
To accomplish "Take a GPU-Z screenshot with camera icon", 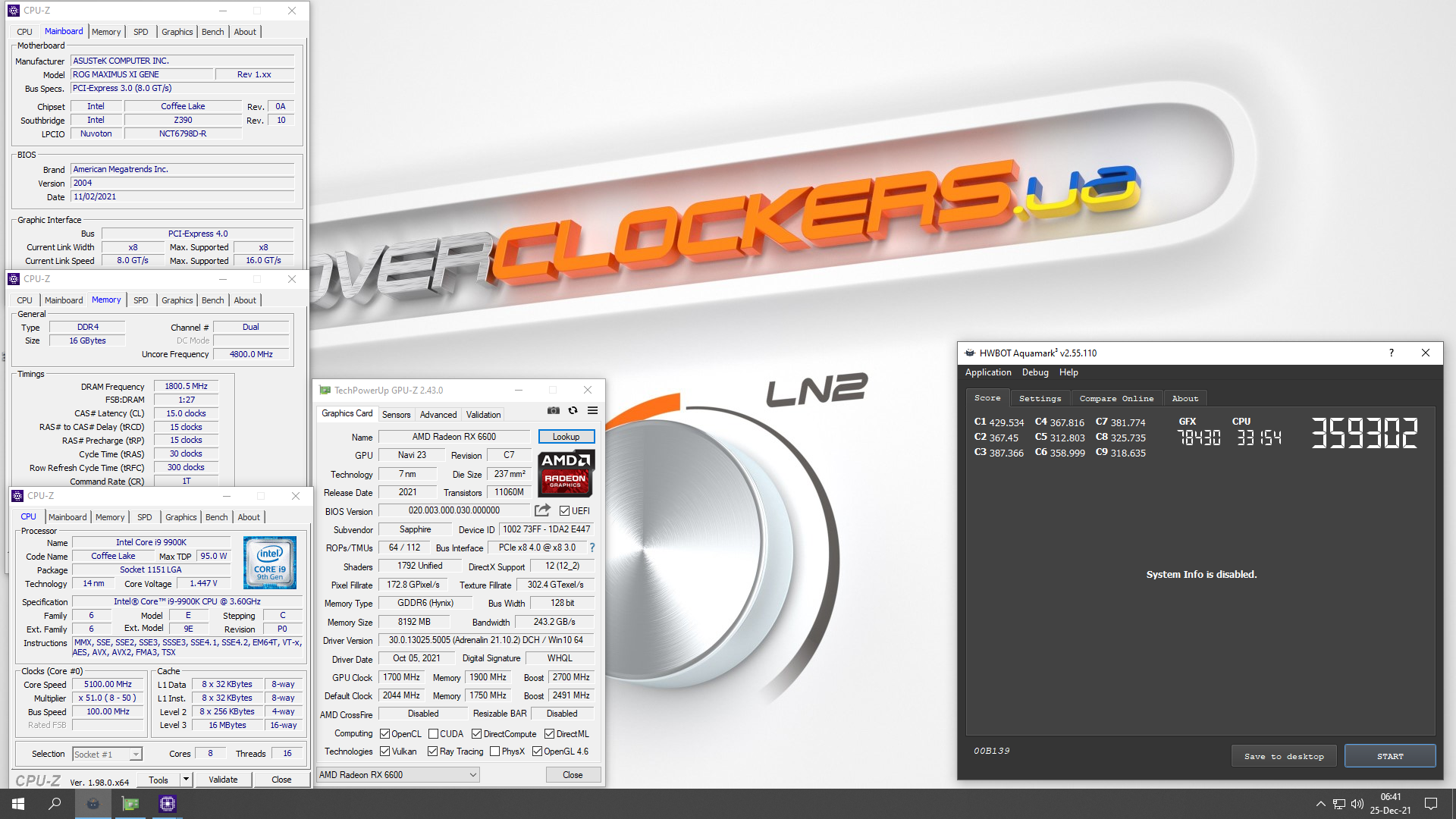I will tap(554, 410).
